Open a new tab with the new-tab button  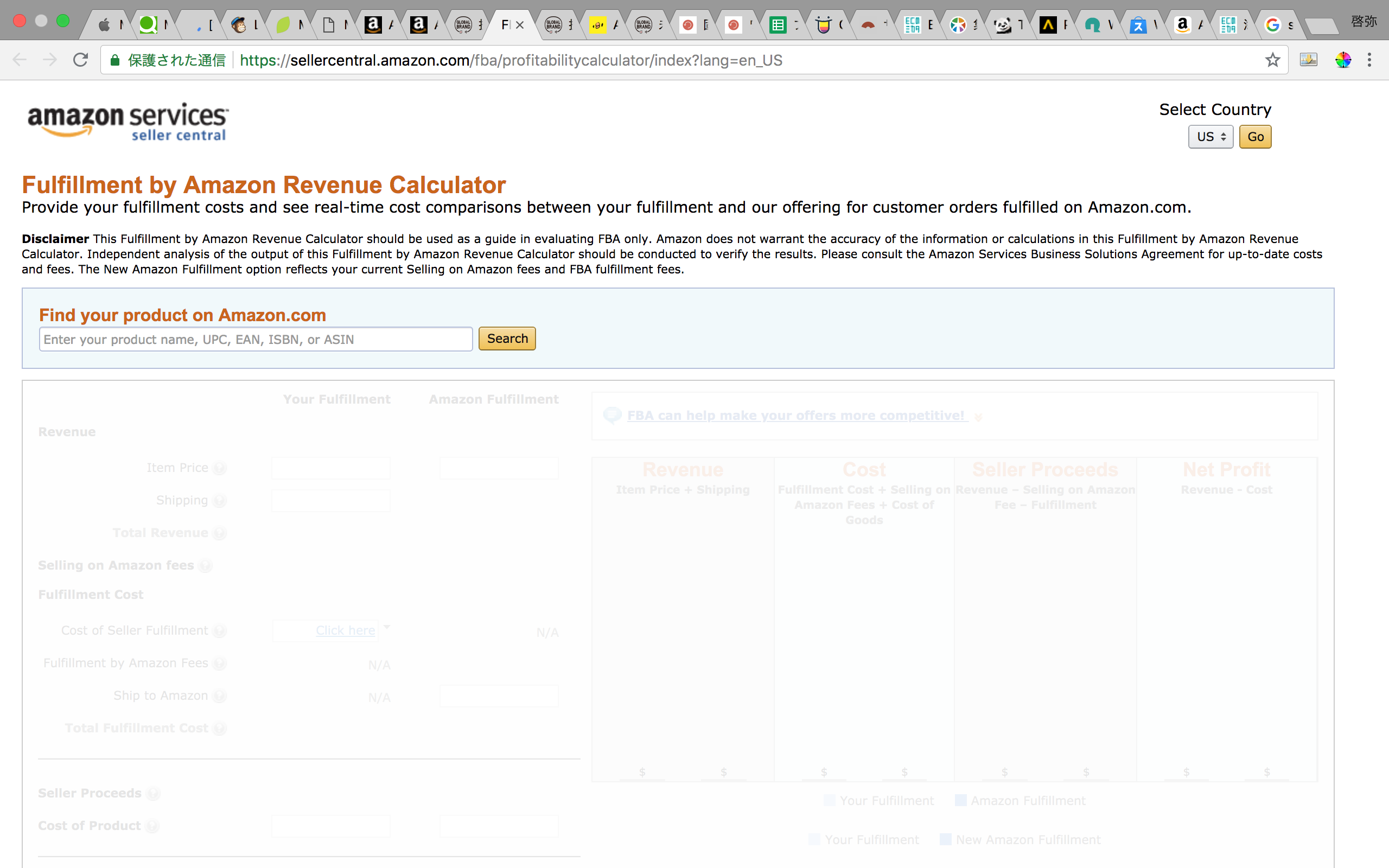point(1321,26)
